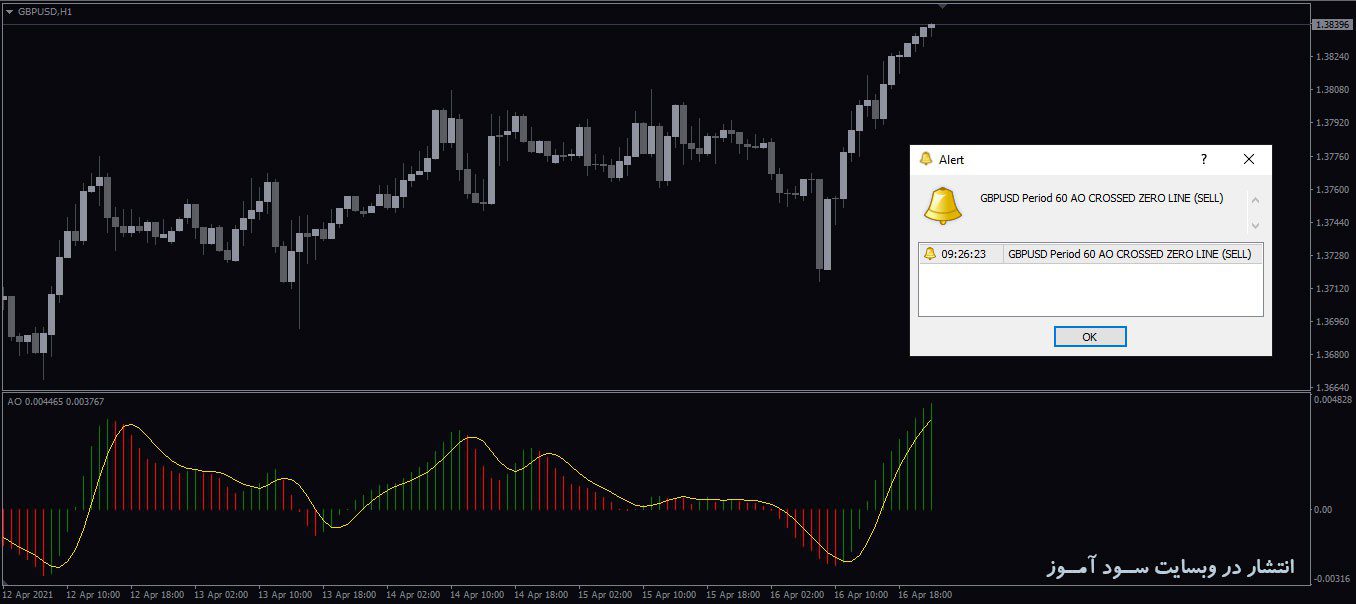Close the Alert dialog window
Screen dimensions: 1356x604
coord(1248,159)
